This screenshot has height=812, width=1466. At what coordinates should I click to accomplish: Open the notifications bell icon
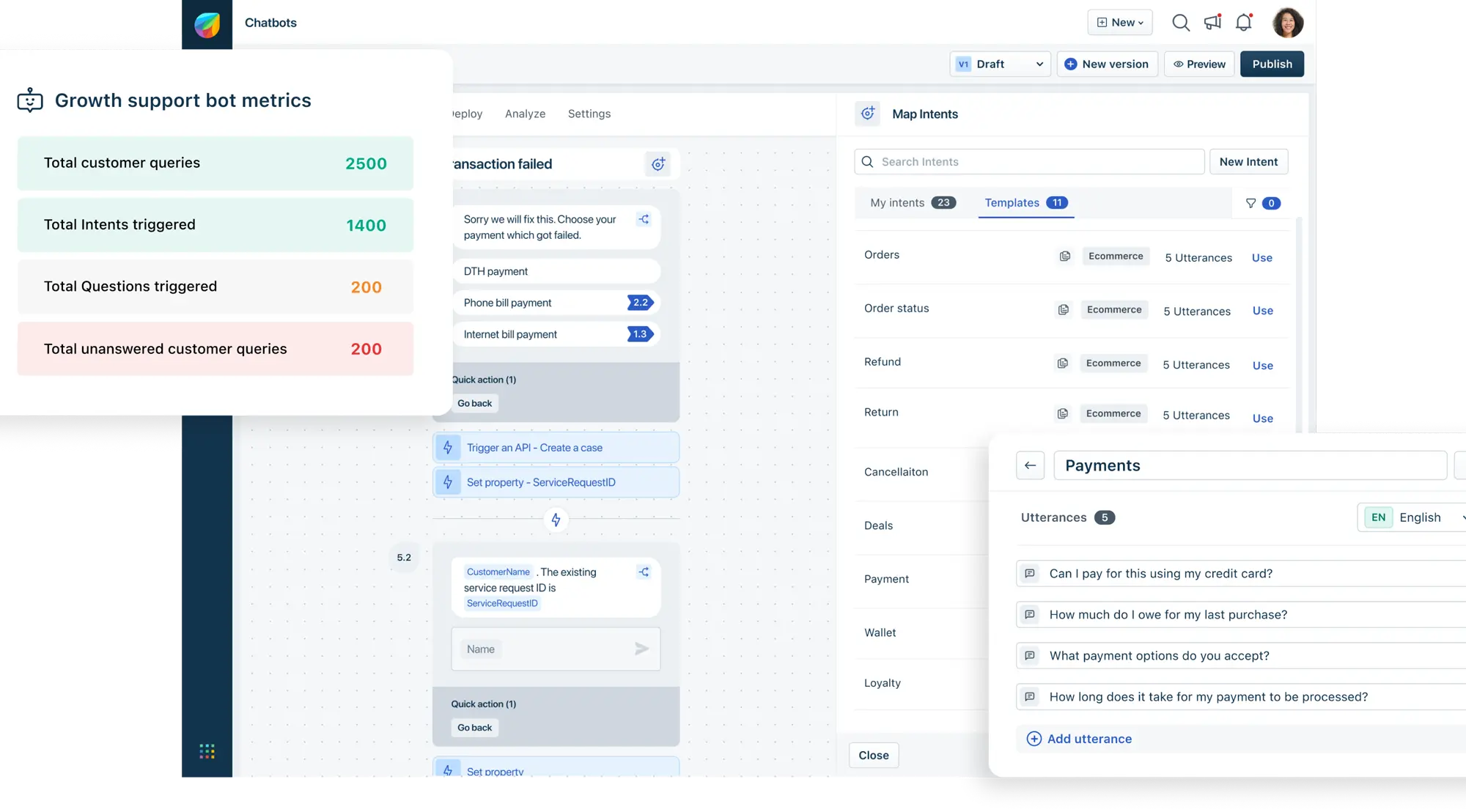coord(1244,23)
